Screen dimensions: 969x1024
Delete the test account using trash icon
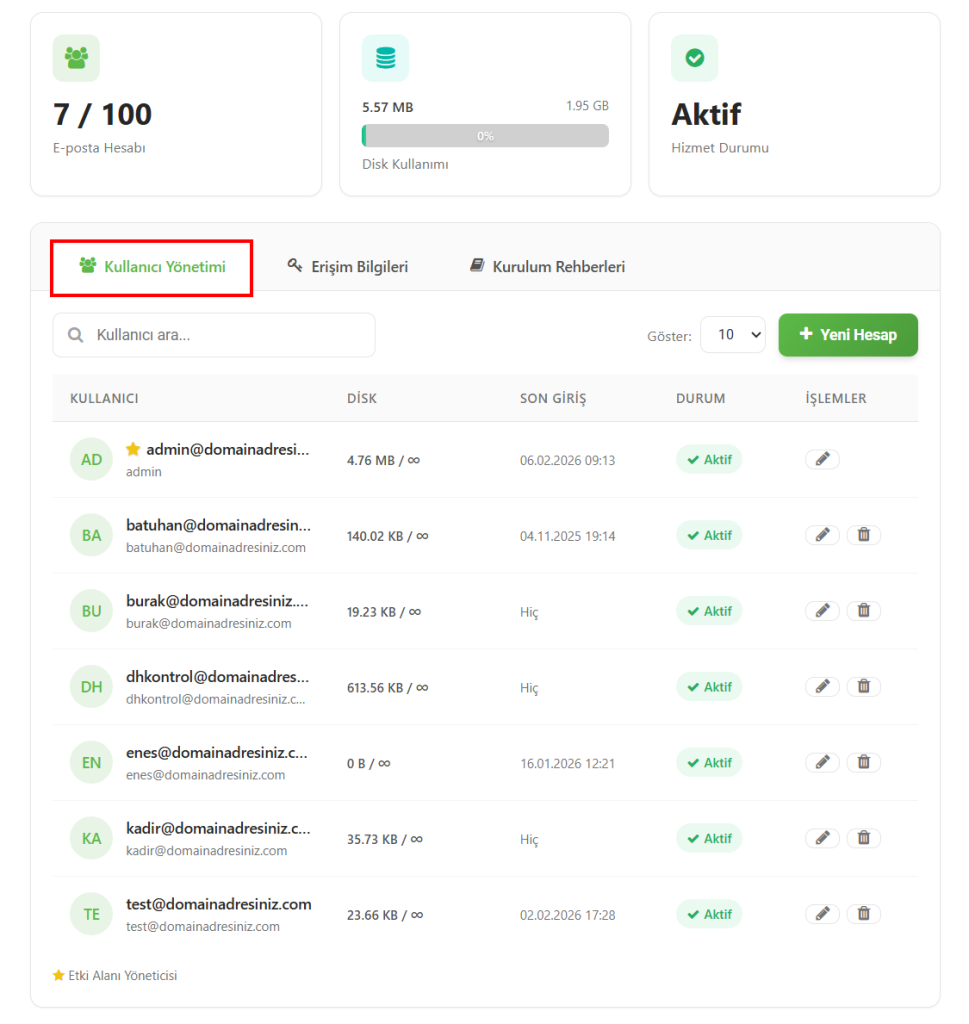pyautogui.click(x=863, y=914)
